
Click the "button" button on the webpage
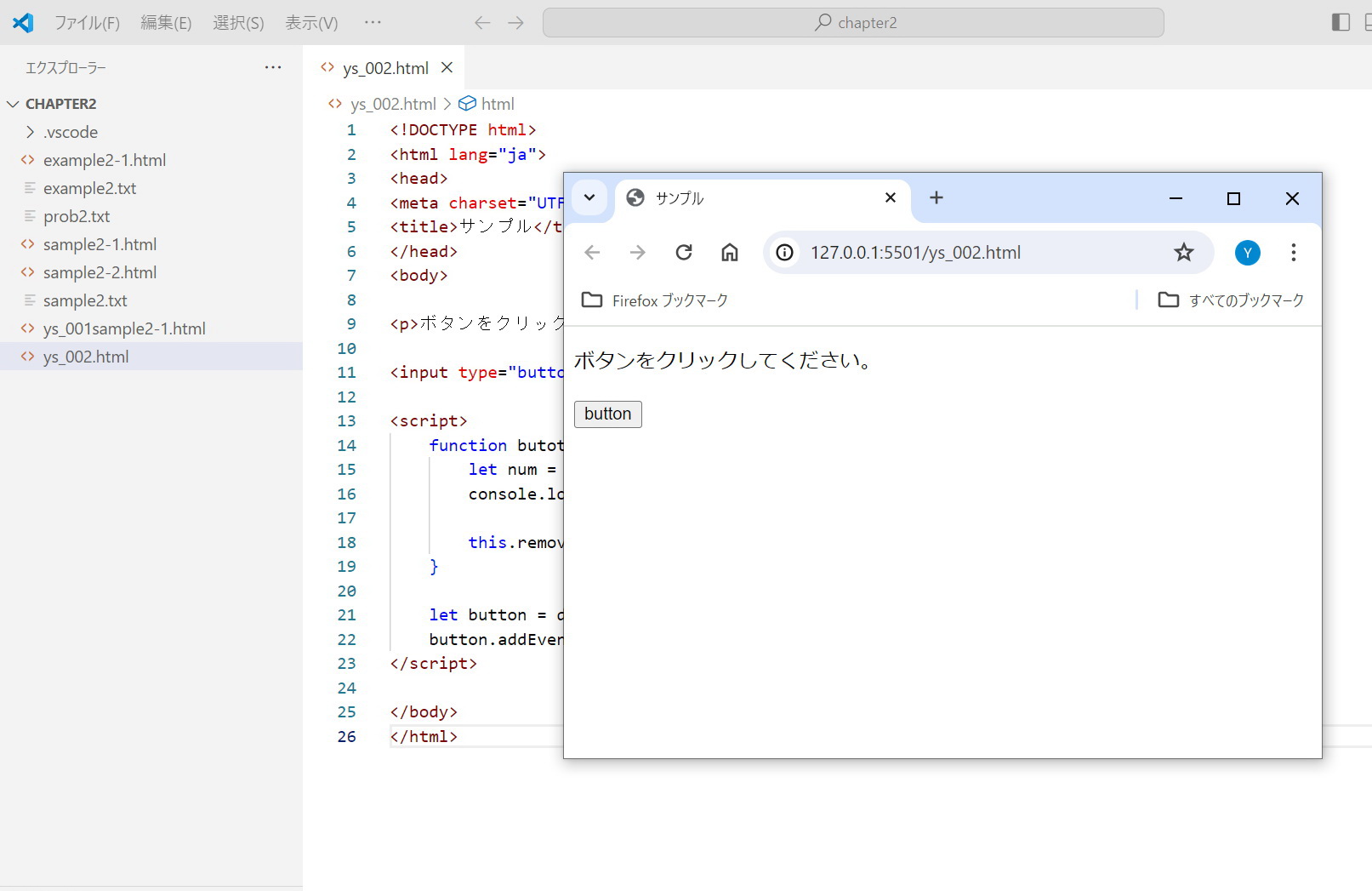click(x=608, y=414)
